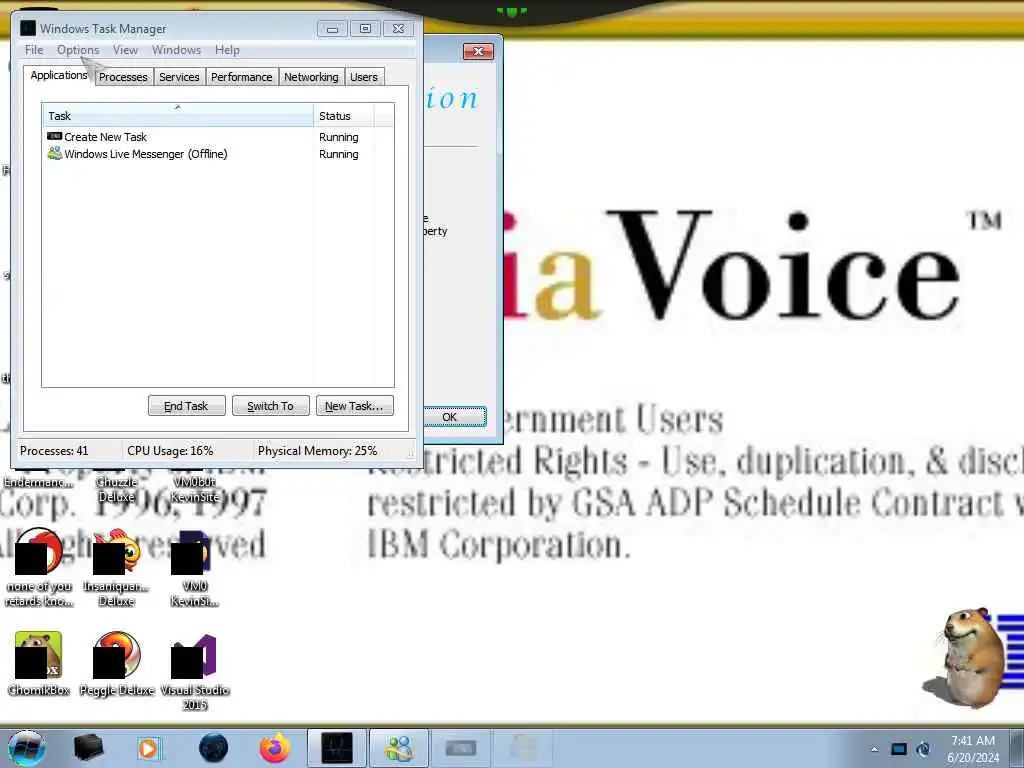Sort by the Status column header
Viewport: 1024px width, 768px height.
coord(344,116)
